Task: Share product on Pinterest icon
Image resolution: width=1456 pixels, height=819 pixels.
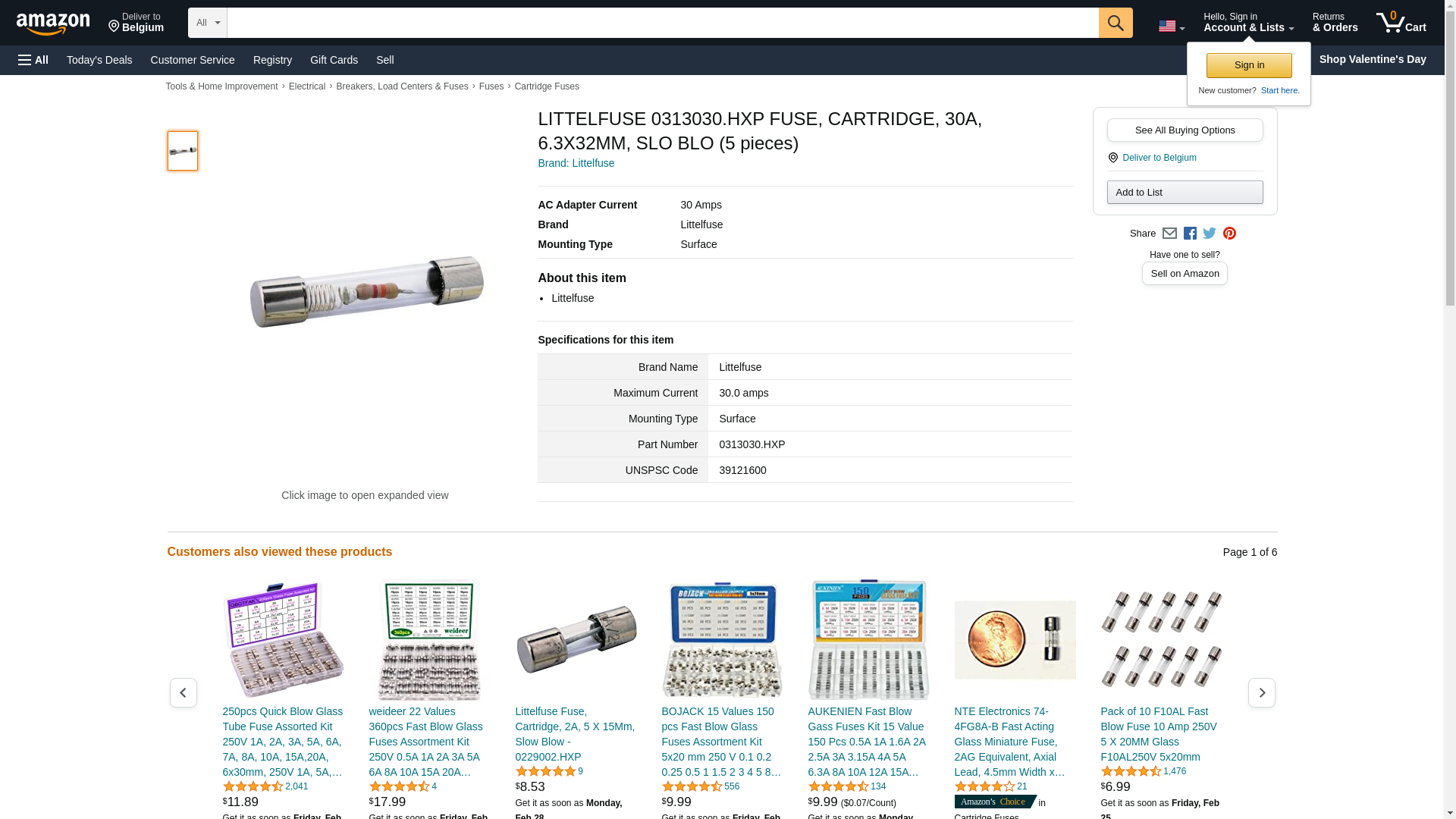Action: click(1229, 234)
